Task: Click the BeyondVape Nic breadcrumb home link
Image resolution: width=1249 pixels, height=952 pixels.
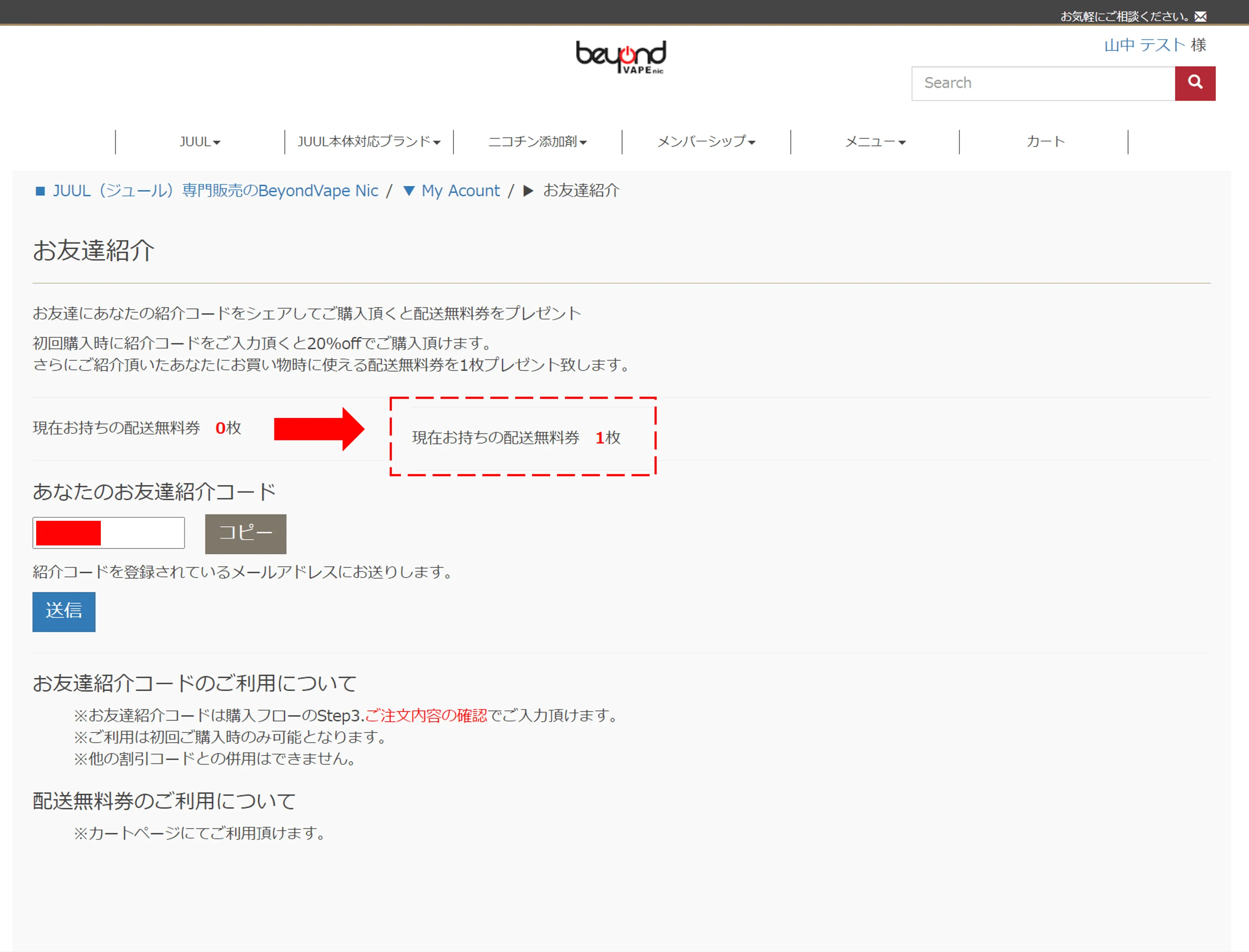Action: click(x=215, y=191)
